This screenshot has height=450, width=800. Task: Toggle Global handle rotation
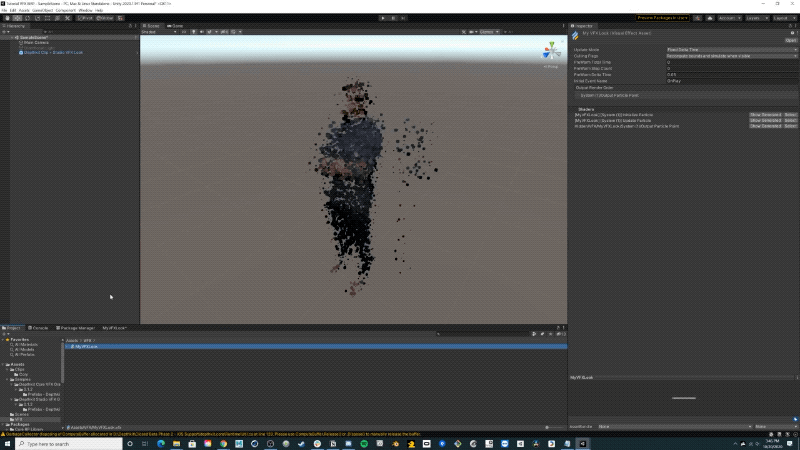pyautogui.click(x=105, y=18)
